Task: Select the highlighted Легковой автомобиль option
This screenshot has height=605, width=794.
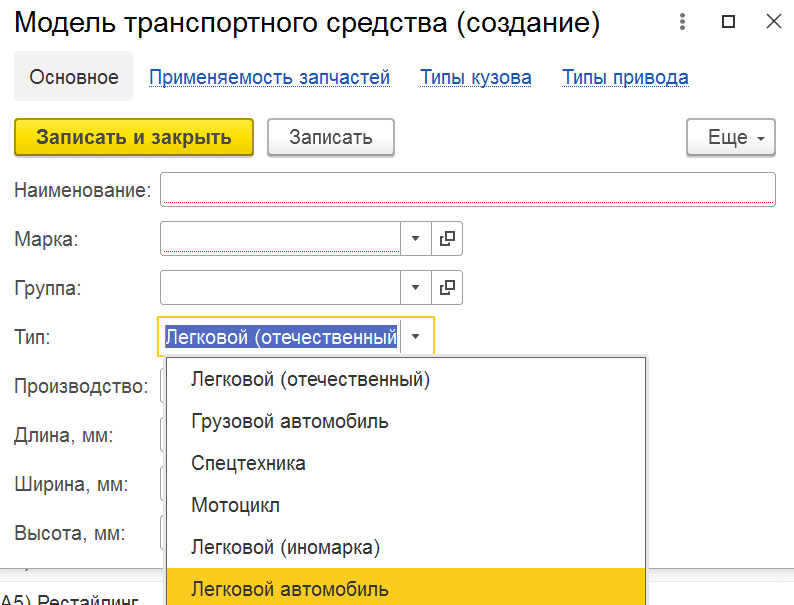Action: 406,587
